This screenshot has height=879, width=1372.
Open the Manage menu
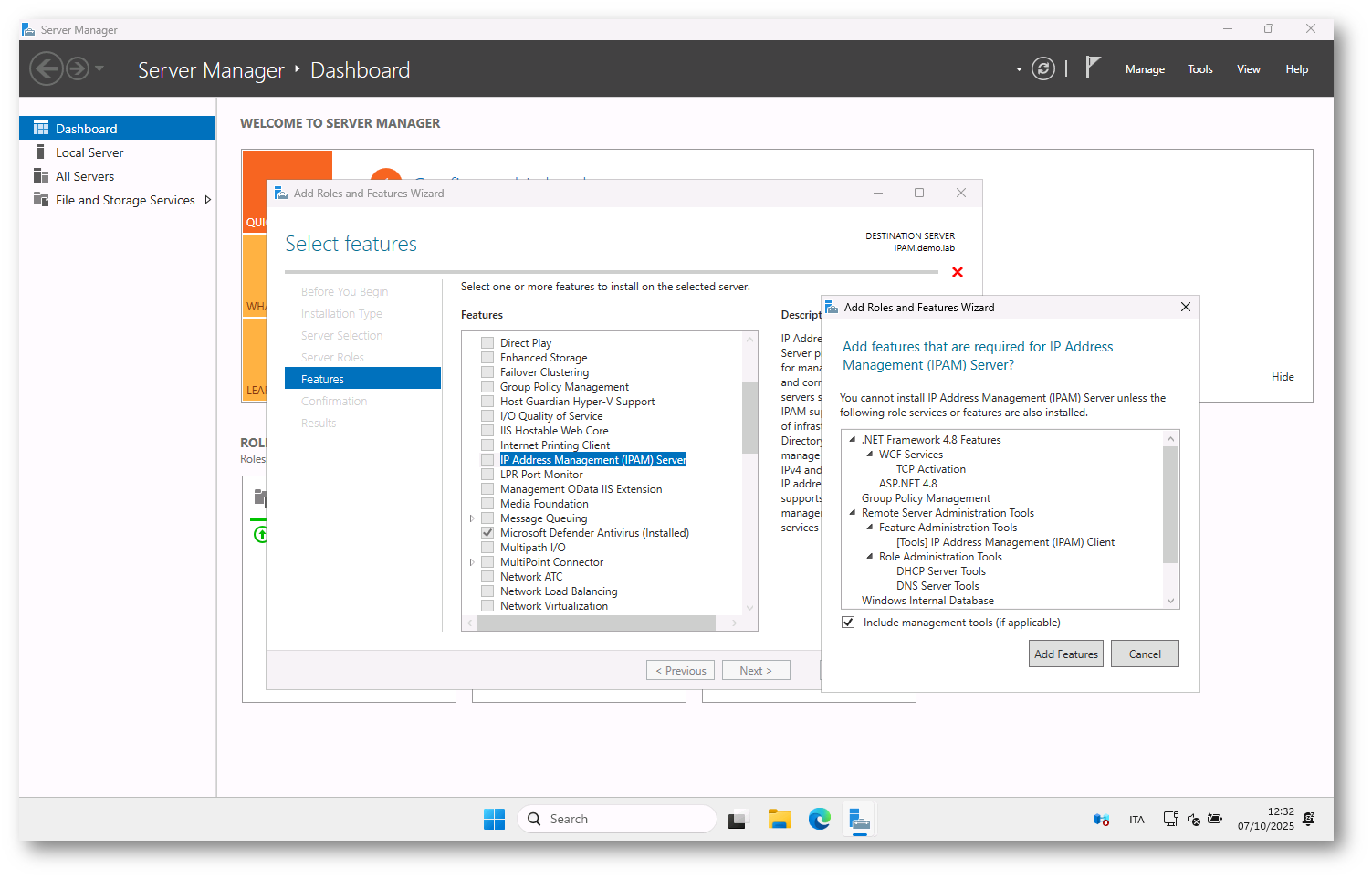click(1144, 69)
